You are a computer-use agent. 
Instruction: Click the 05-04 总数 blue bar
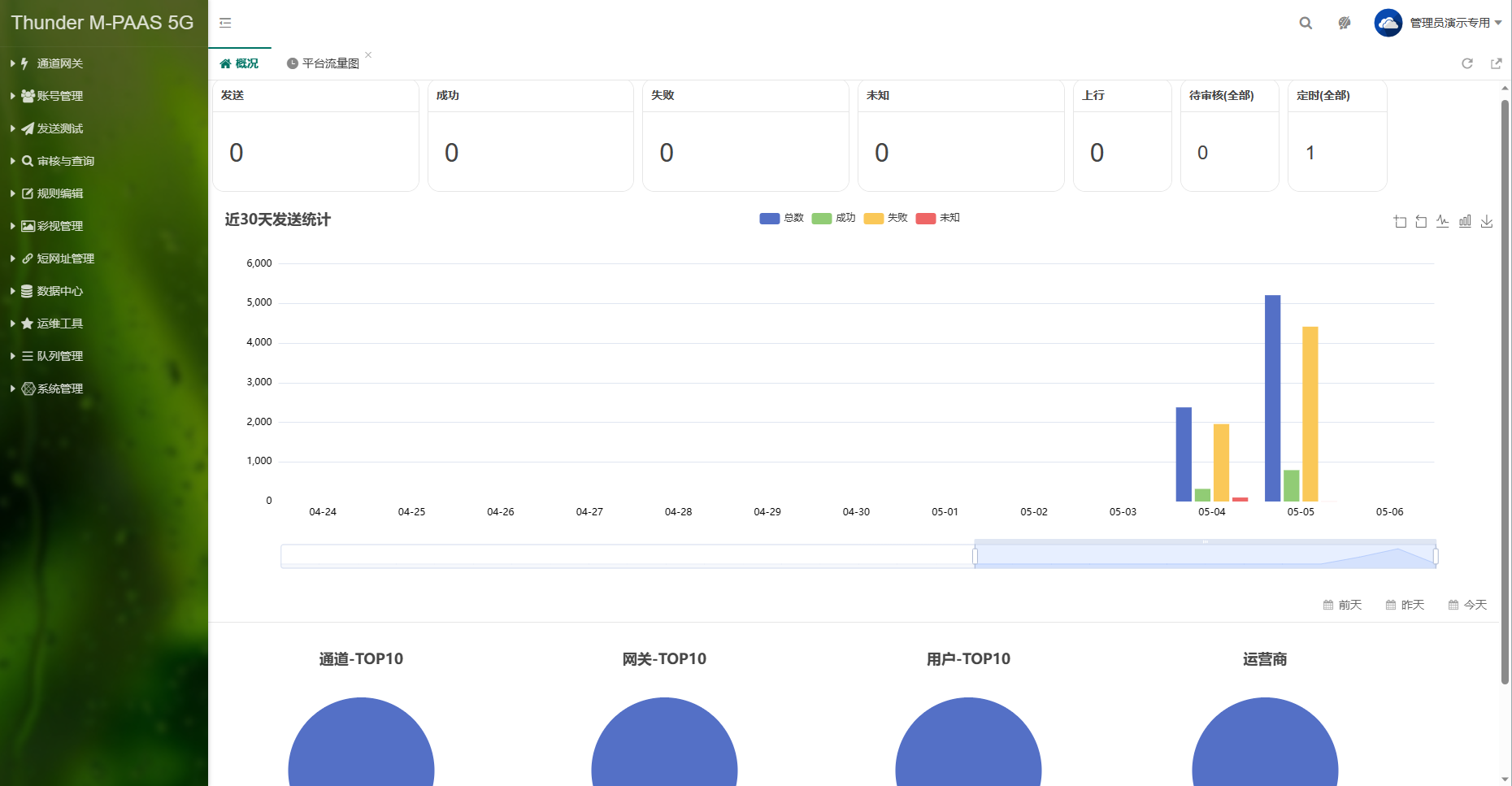[x=1184, y=454]
